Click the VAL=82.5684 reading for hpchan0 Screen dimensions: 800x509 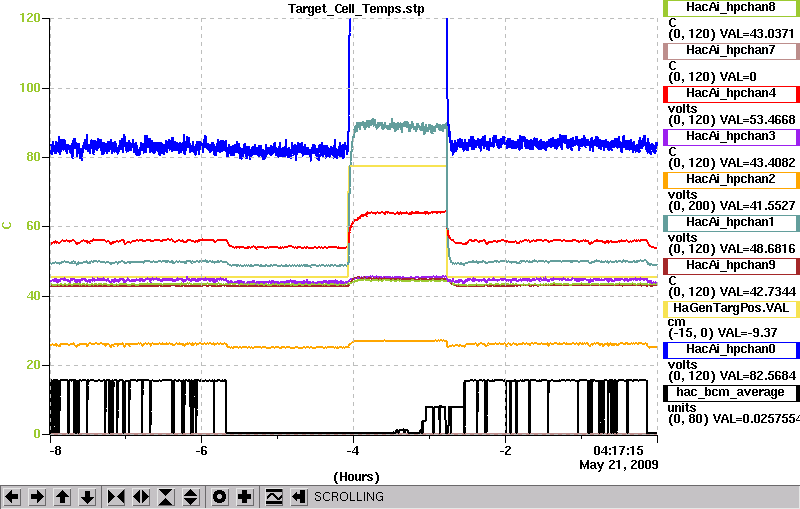tap(757, 376)
